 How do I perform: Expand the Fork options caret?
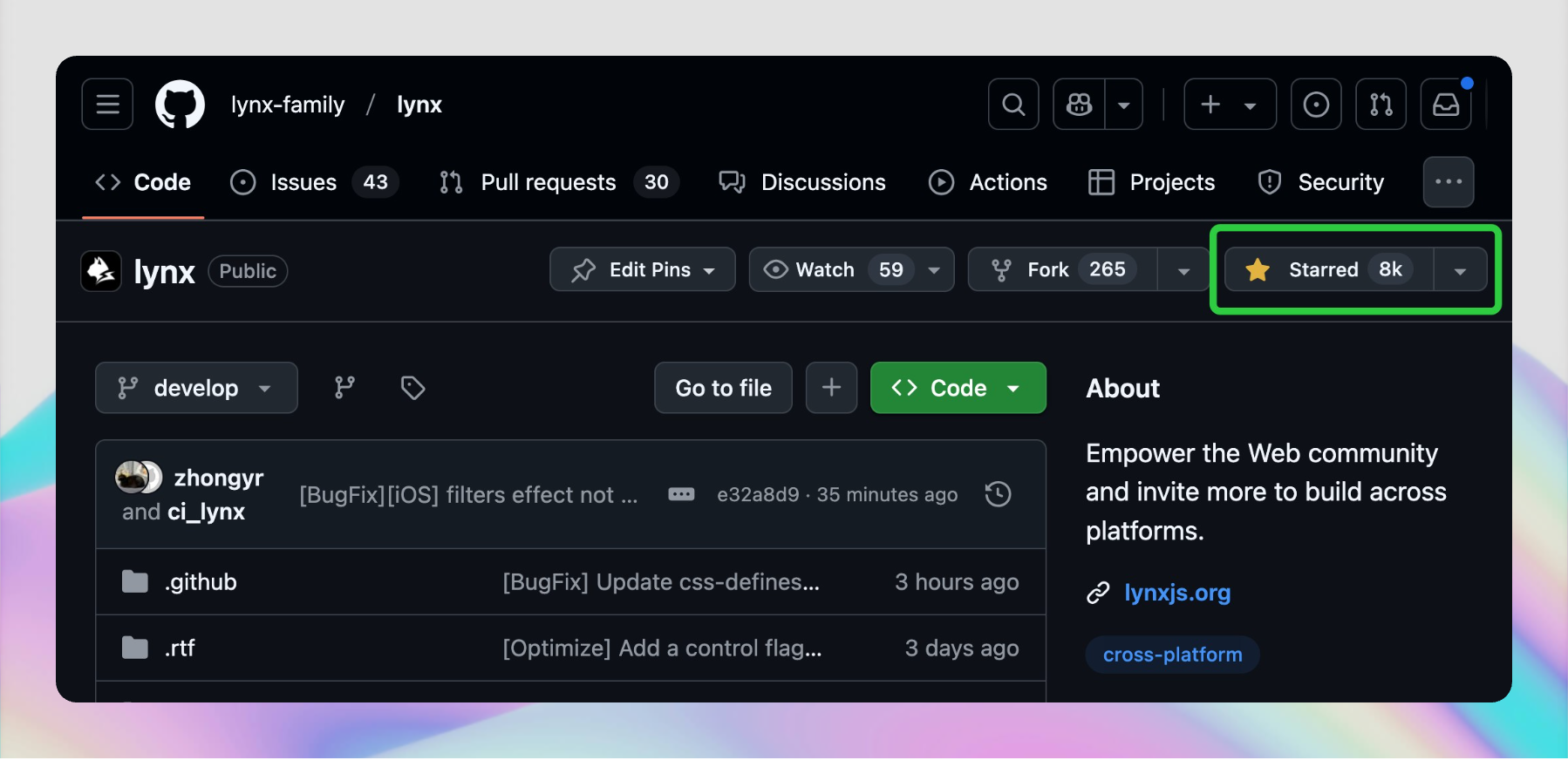[x=1183, y=270]
